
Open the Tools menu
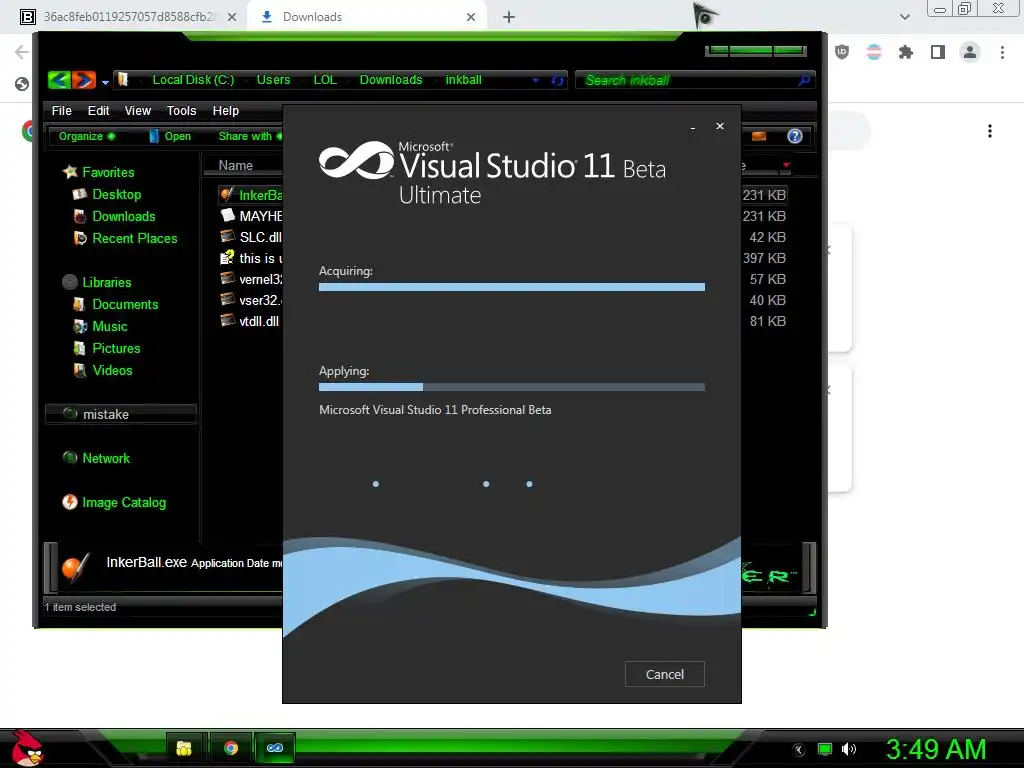click(182, 110)
